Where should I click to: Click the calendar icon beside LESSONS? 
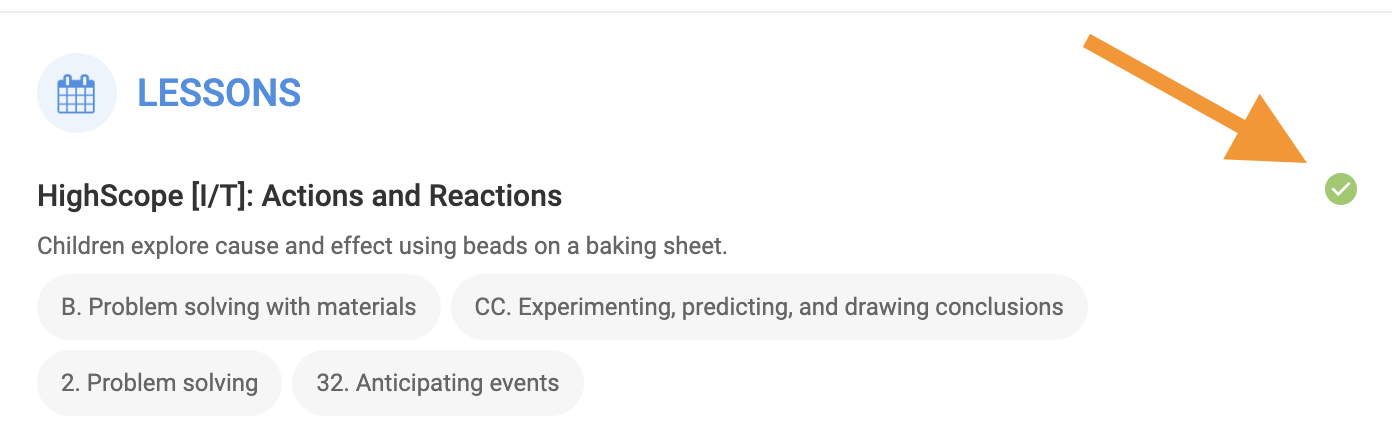click(76, 94)
